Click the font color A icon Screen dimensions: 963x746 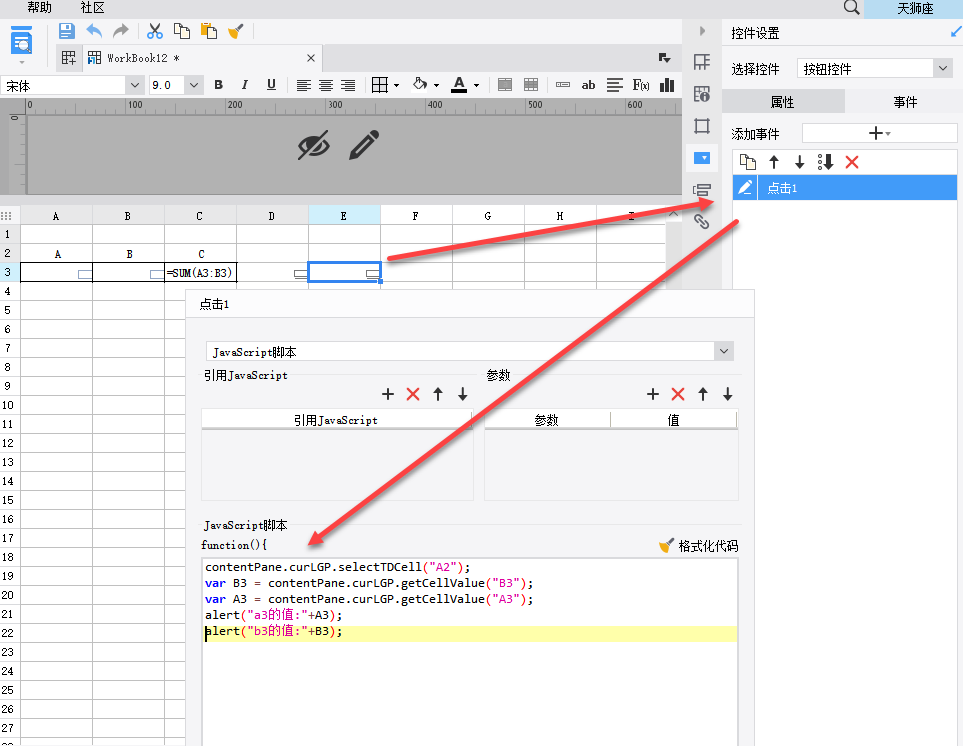point(459,85)
